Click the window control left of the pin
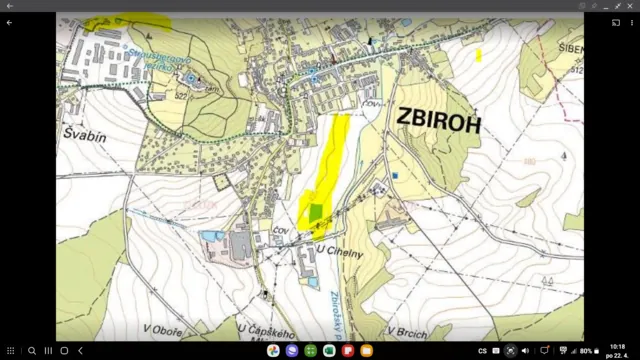The image size is (640, 360). pyautogui.click(x=582, y=6)
